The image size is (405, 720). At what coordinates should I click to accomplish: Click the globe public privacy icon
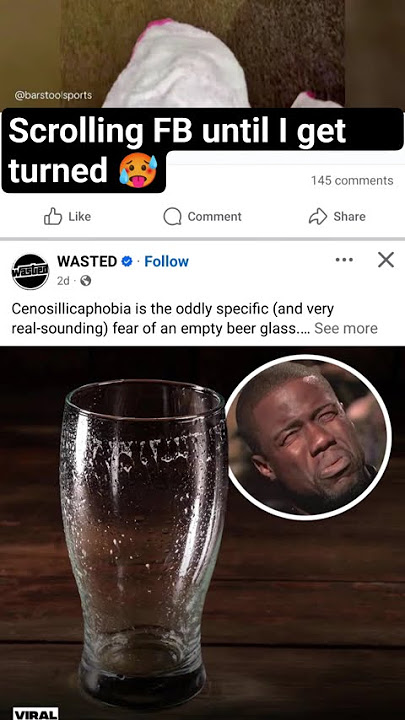[x=85, y=281]
